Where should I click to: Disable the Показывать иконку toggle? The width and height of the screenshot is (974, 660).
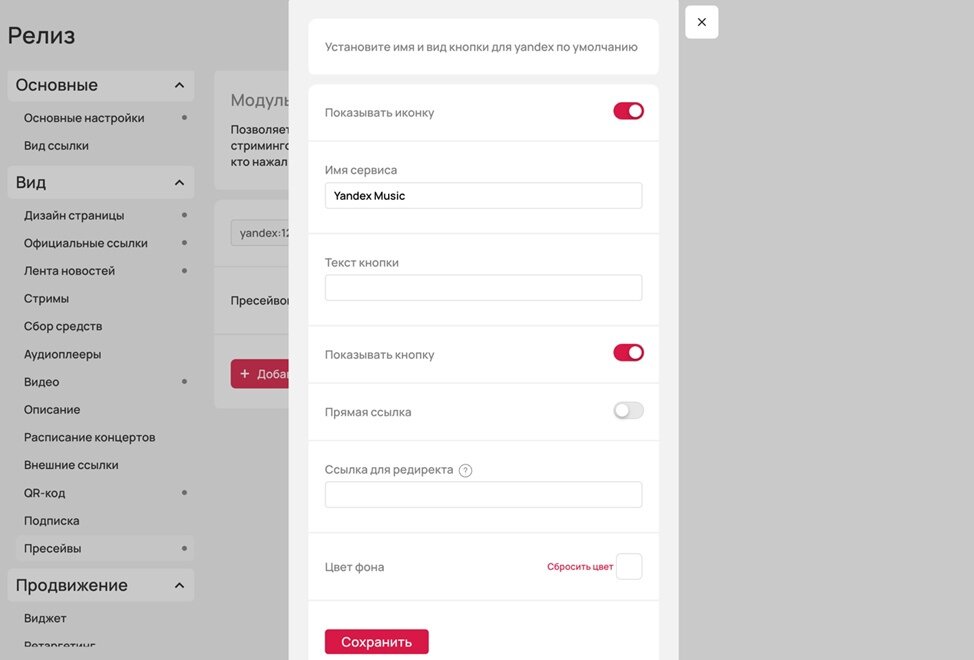628,111
